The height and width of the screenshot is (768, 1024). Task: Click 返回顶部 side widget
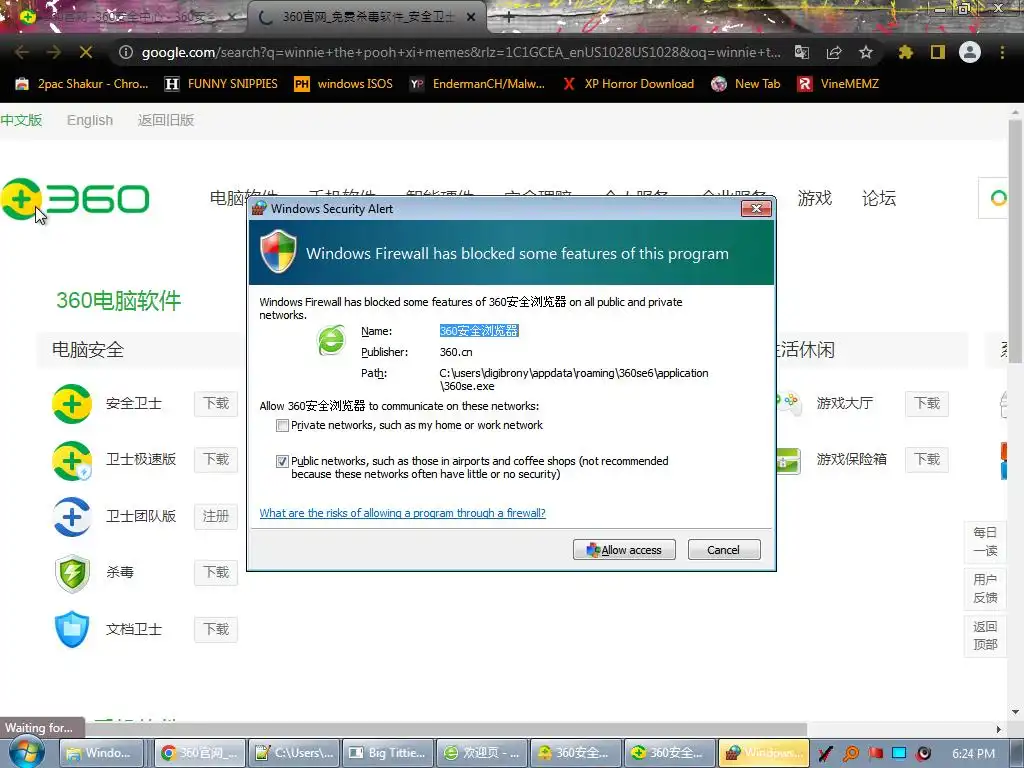(x=985, y=635)
